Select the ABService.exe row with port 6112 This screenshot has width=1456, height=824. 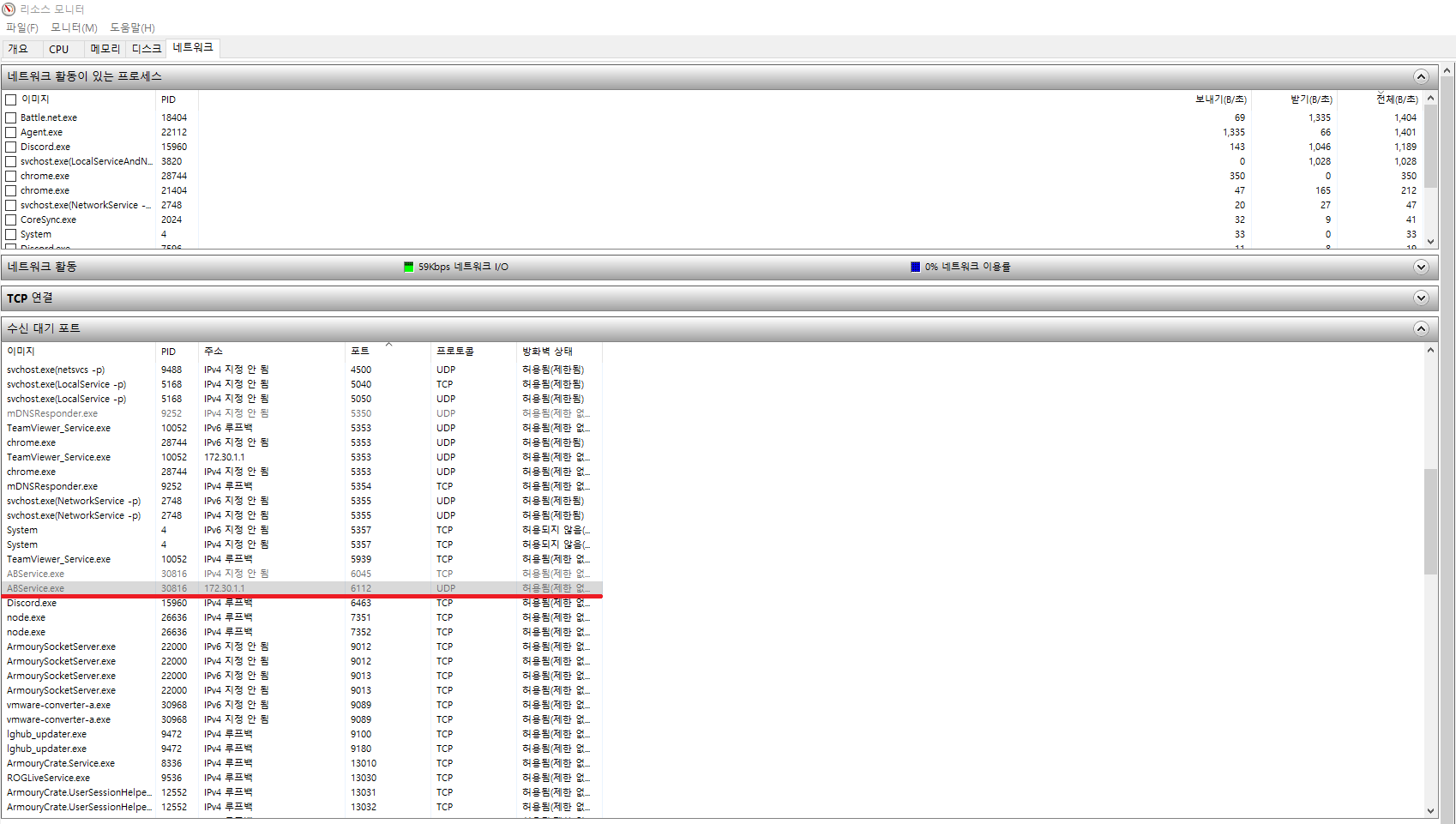tap(302, 588)
